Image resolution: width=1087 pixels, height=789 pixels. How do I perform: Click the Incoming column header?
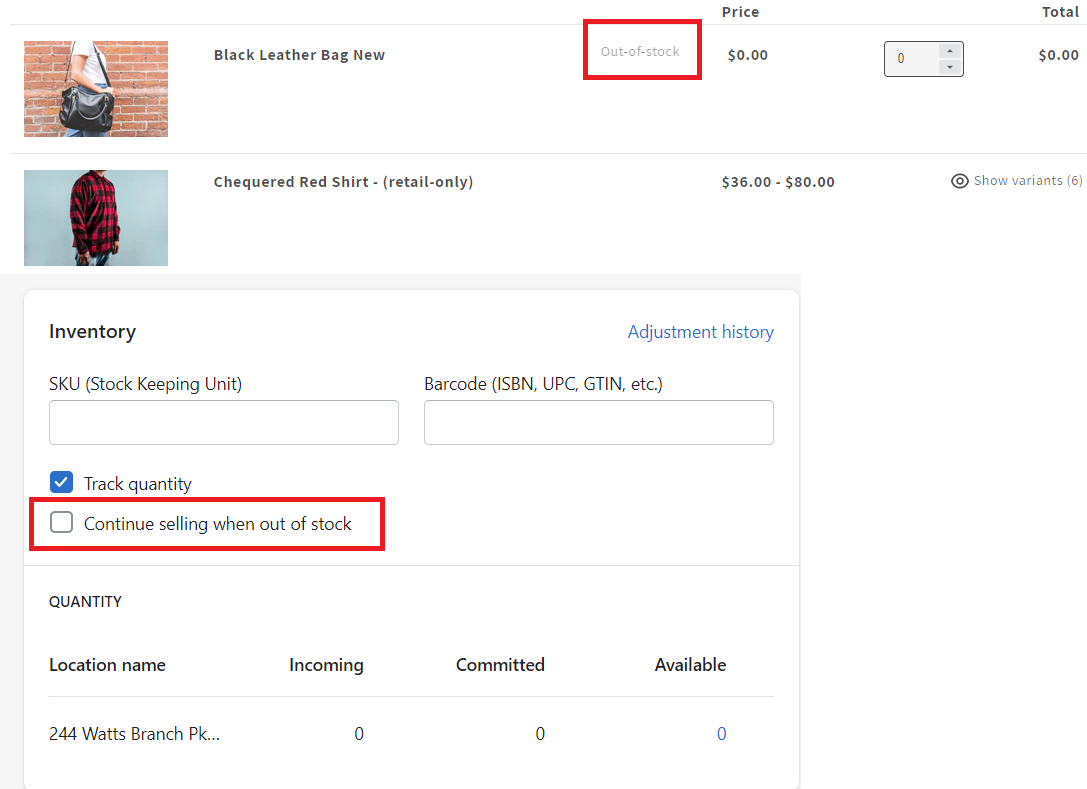click(326, 665)
